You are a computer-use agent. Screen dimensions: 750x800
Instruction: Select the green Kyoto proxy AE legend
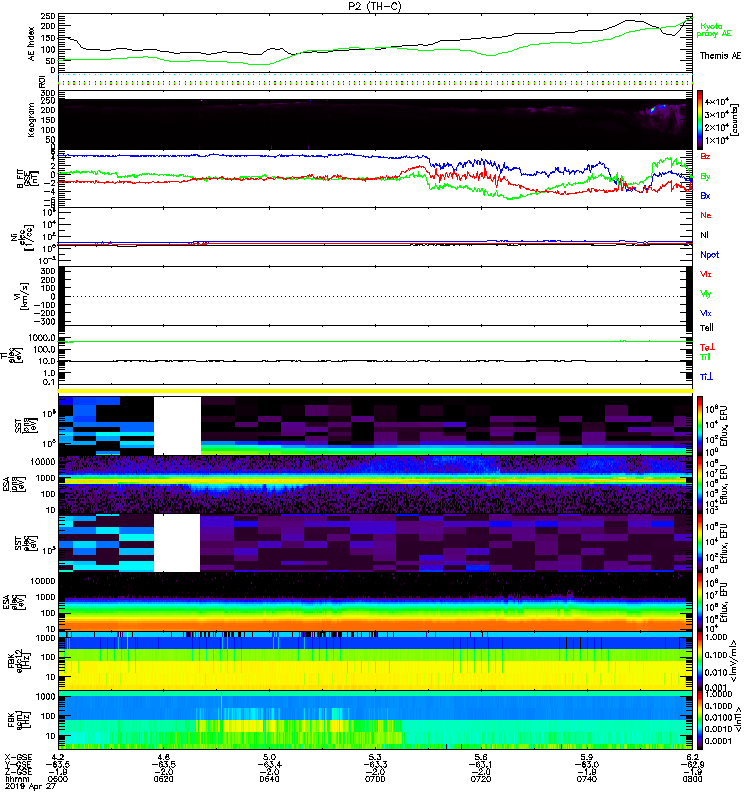coord(713,30)
